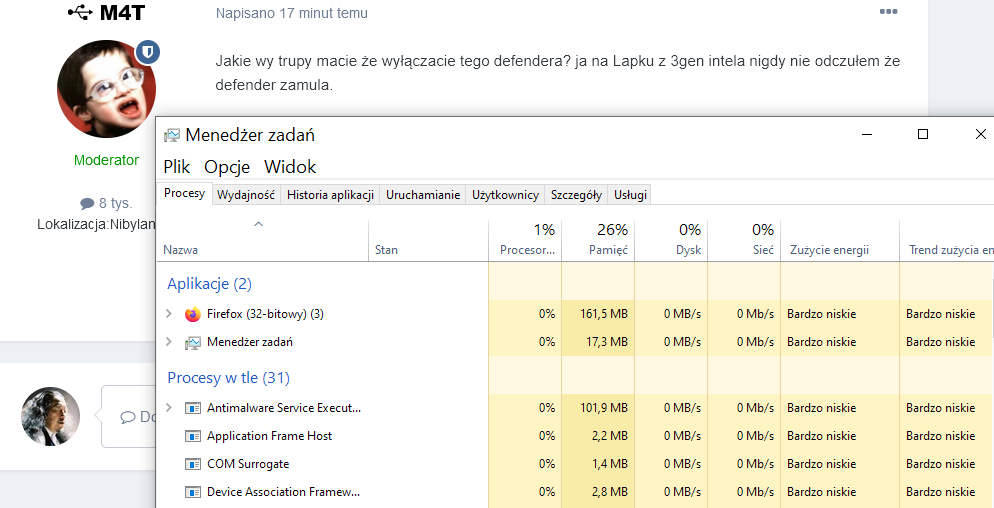The width and height of the screenshot is (994, 508).
Task: Click the Aplikacje (2) group header
Action: pos(209,284)
